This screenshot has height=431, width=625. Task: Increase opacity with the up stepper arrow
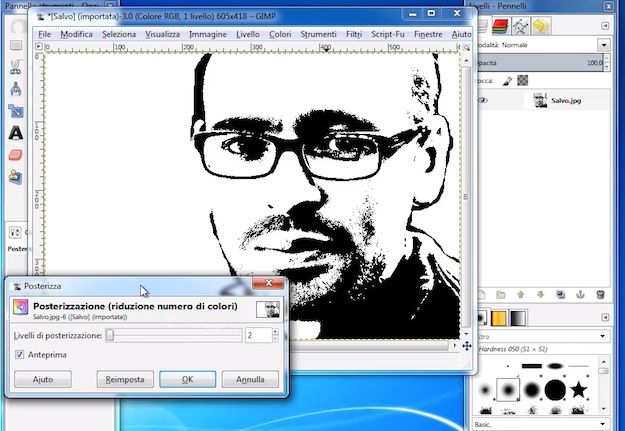pos(607,59)
